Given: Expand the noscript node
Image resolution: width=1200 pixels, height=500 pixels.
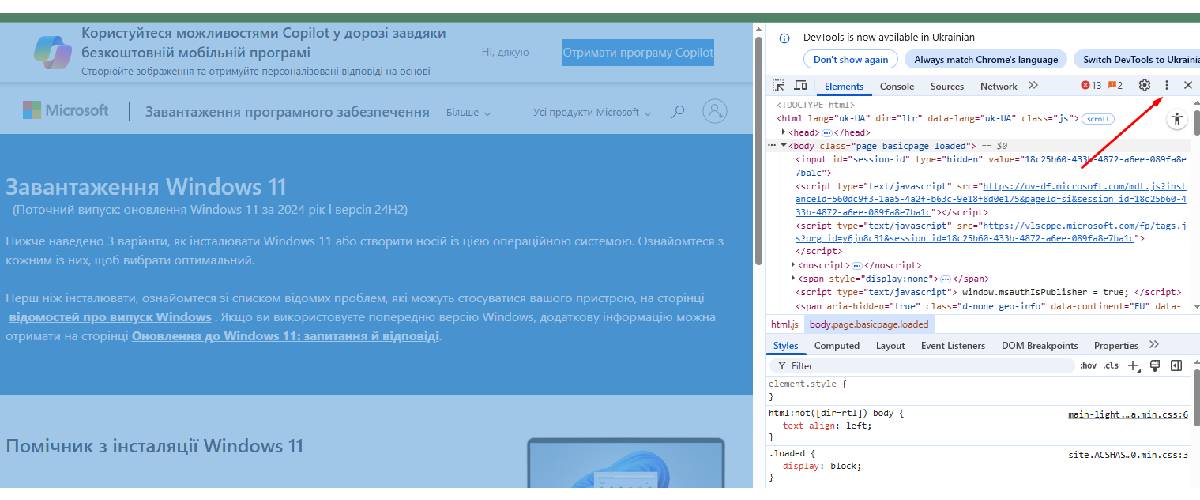Looking at the screenshot, I should [x=793, y=264].
